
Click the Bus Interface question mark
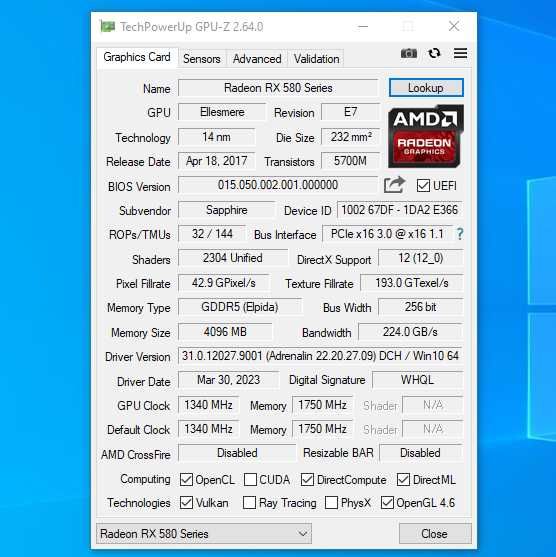tap(460, 234)
